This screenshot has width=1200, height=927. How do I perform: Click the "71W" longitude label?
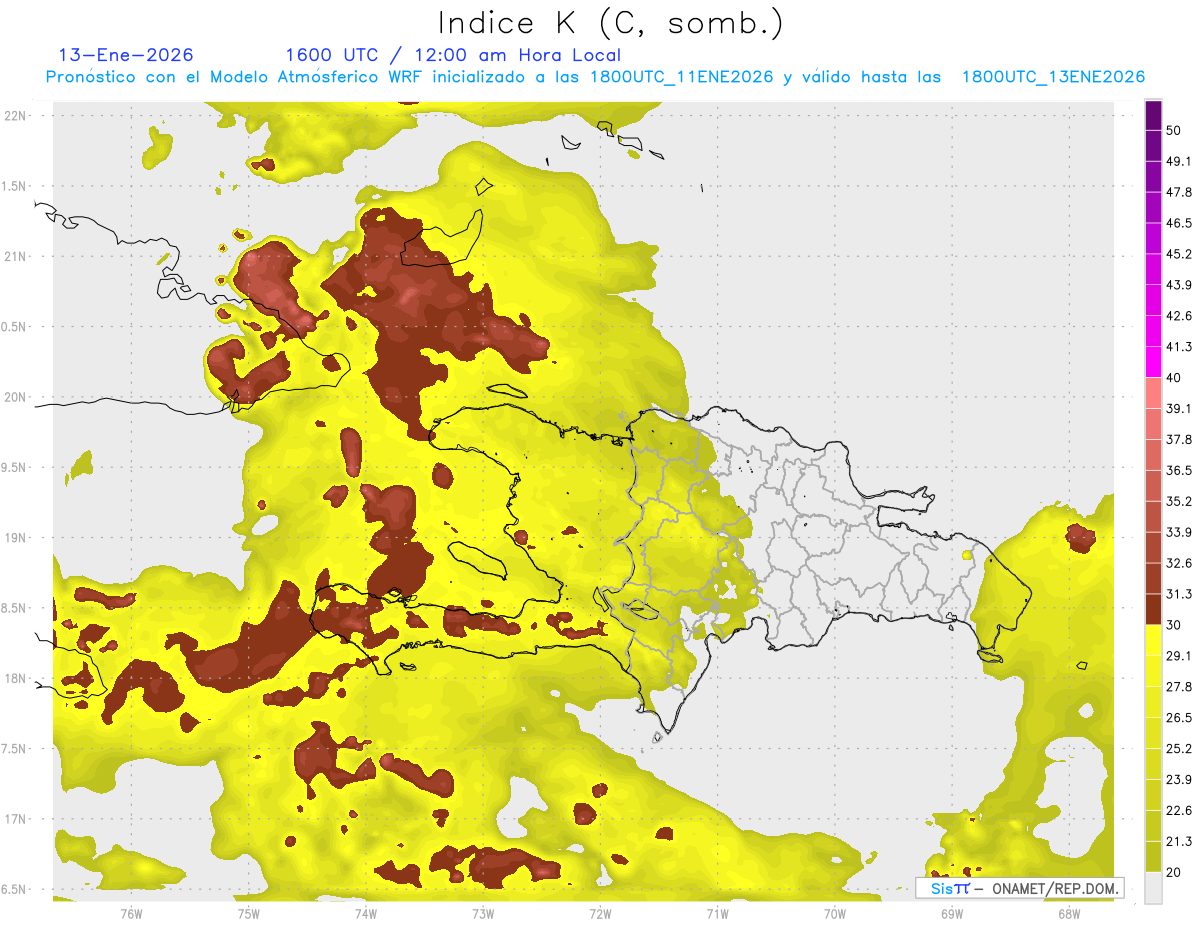coord(717,913)
